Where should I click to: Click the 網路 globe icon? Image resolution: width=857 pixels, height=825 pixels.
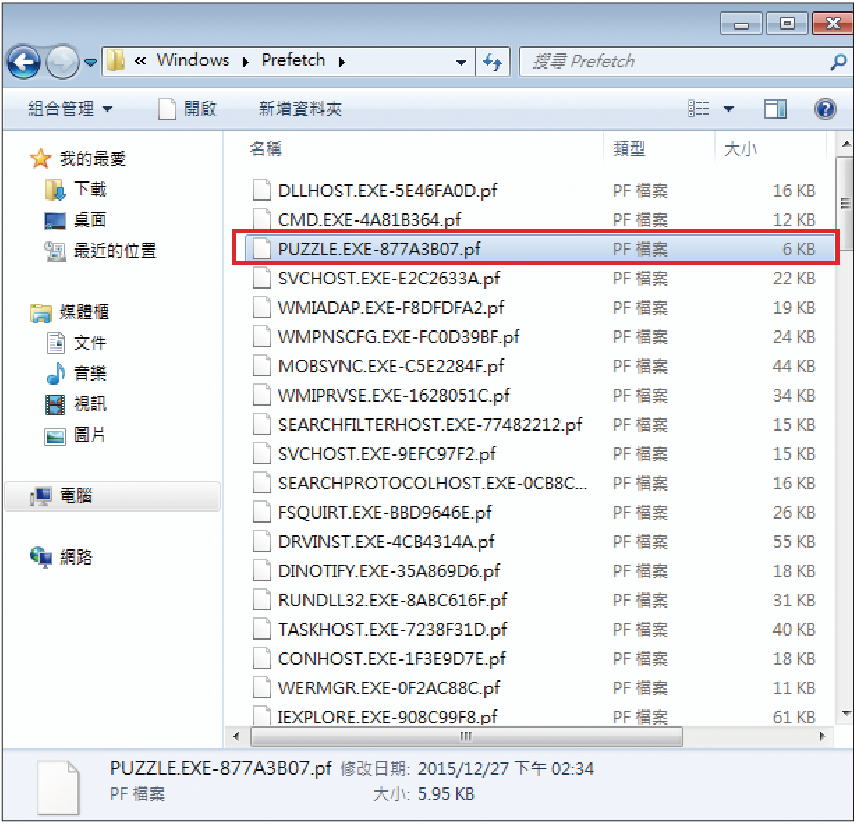click(41, 557)
